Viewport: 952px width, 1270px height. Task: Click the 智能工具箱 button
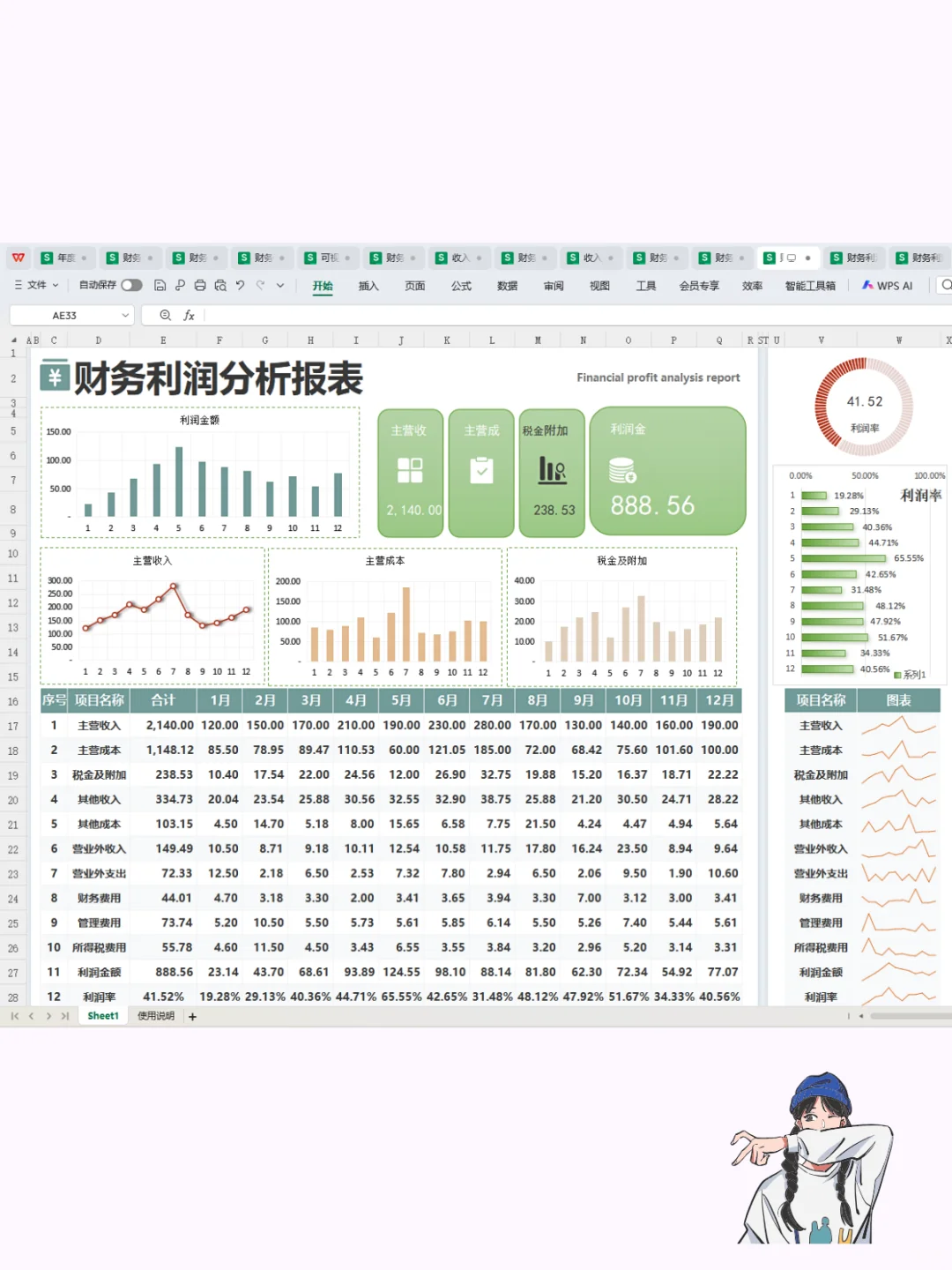810,285
